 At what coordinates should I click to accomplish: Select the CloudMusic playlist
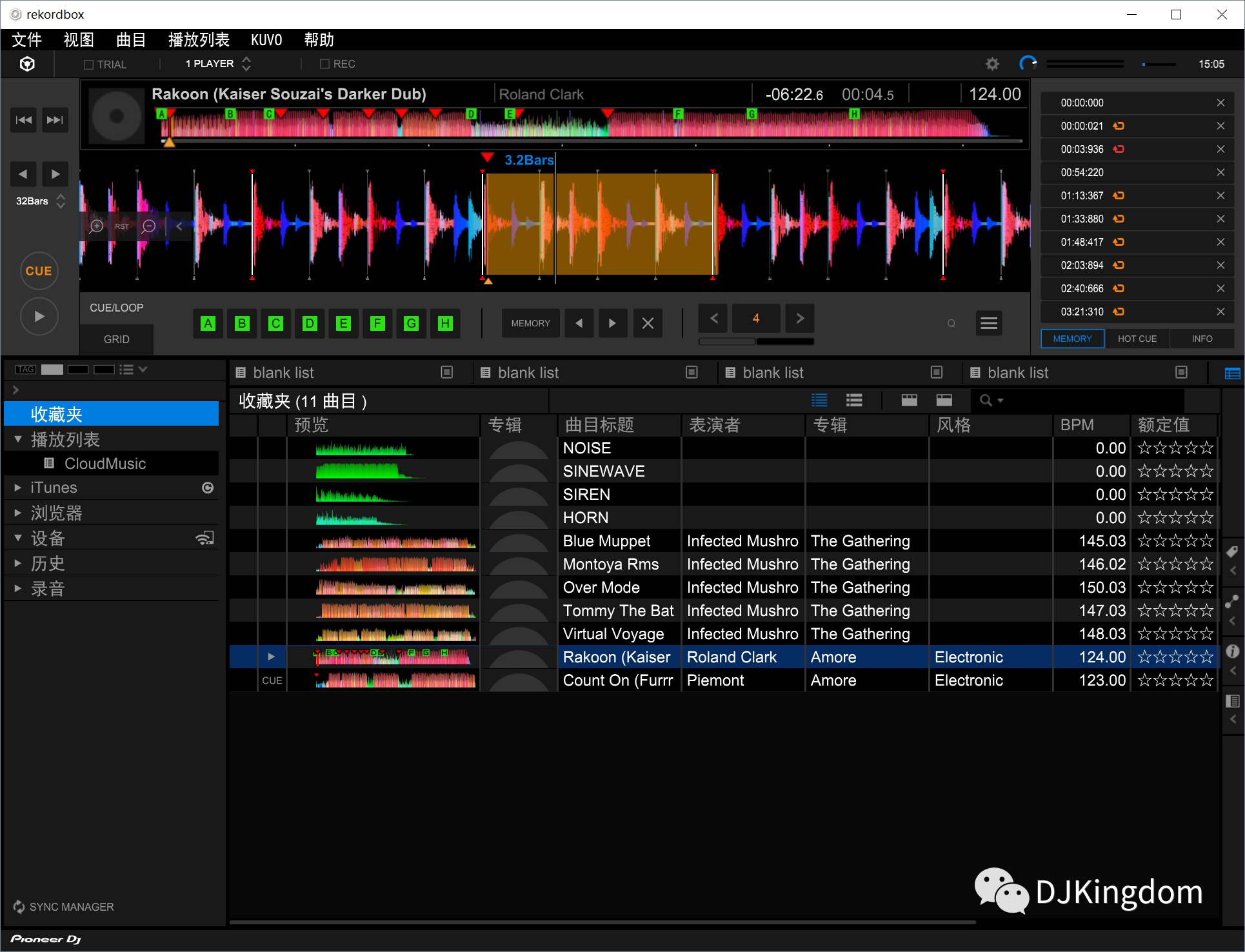[111, 464]
